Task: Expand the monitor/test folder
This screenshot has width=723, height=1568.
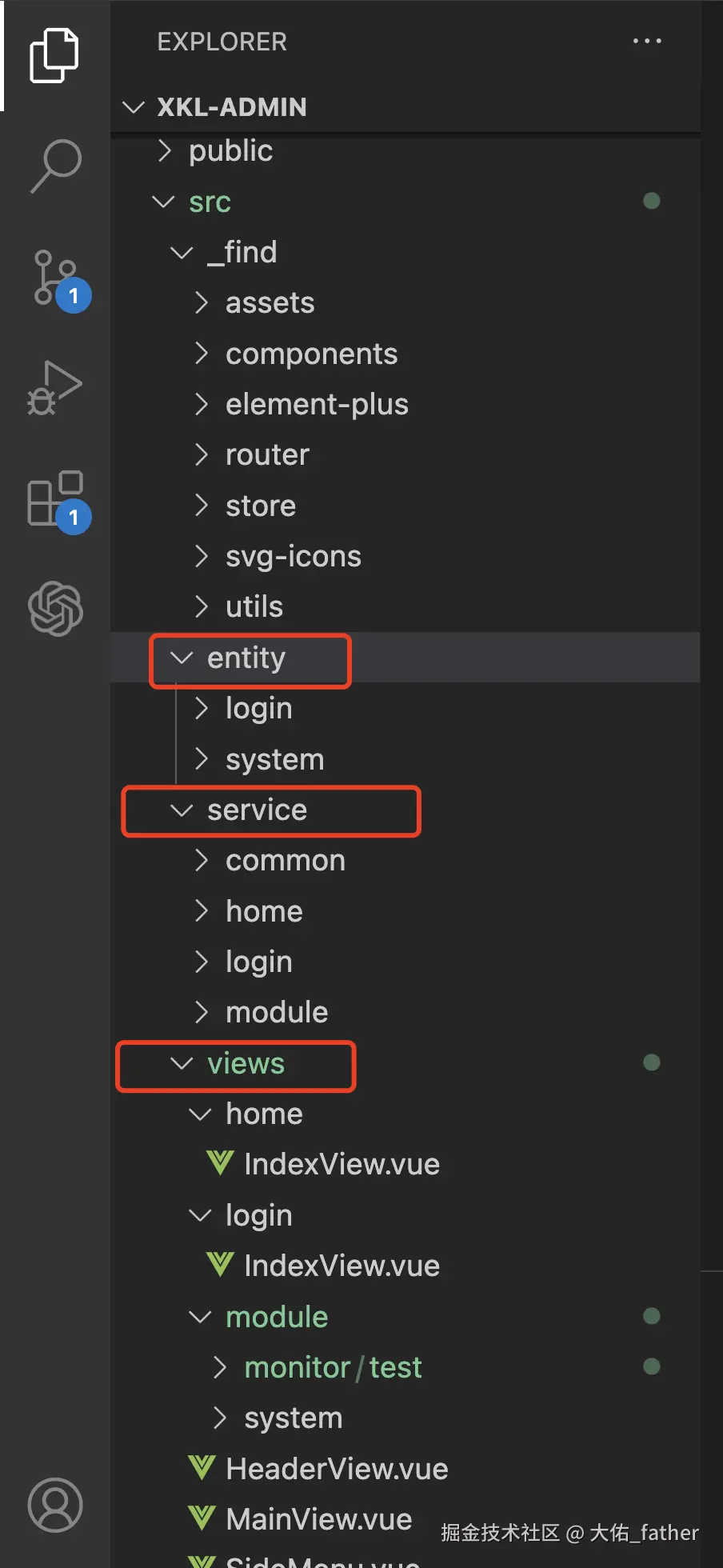Action: (332, 1368)
